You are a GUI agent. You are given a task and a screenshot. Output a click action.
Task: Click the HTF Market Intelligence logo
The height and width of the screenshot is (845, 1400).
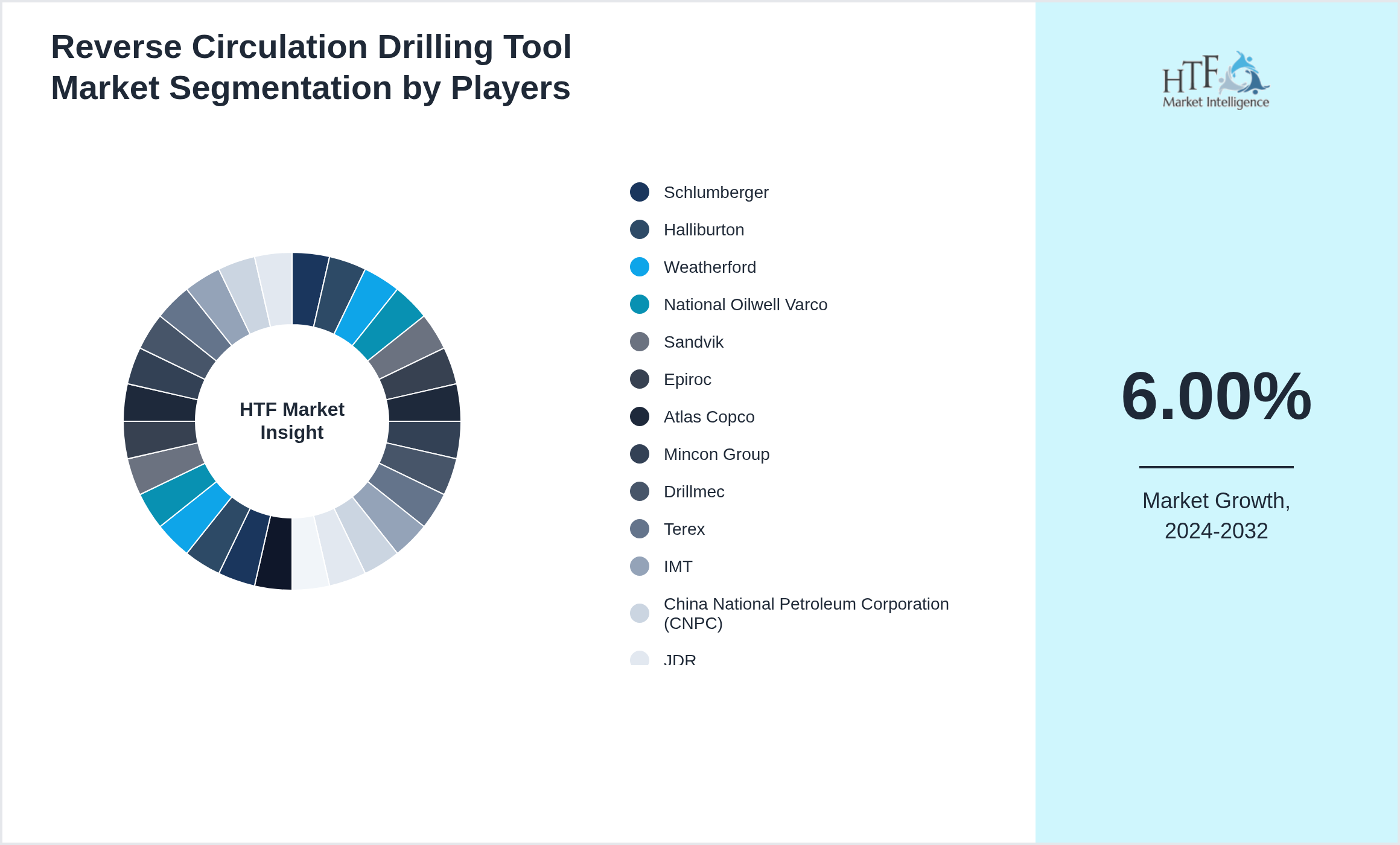[x=1215, y=80]
